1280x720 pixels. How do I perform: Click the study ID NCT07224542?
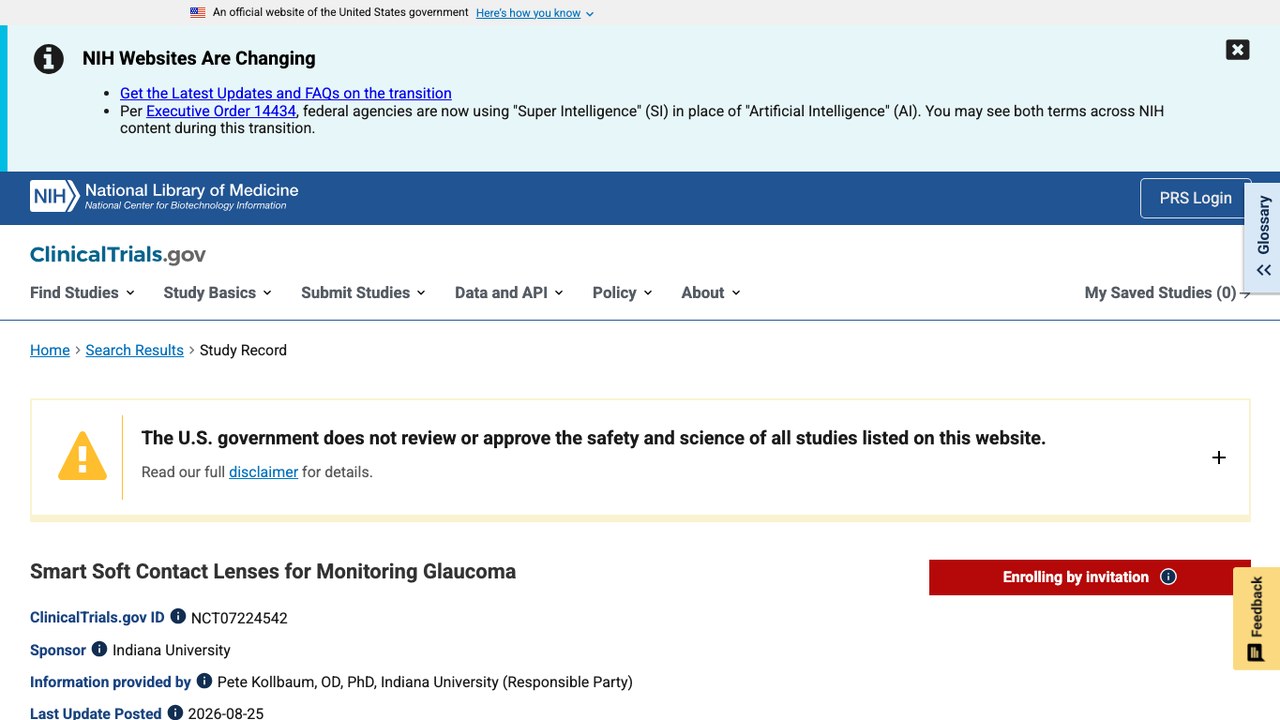(x=239, y=618)
